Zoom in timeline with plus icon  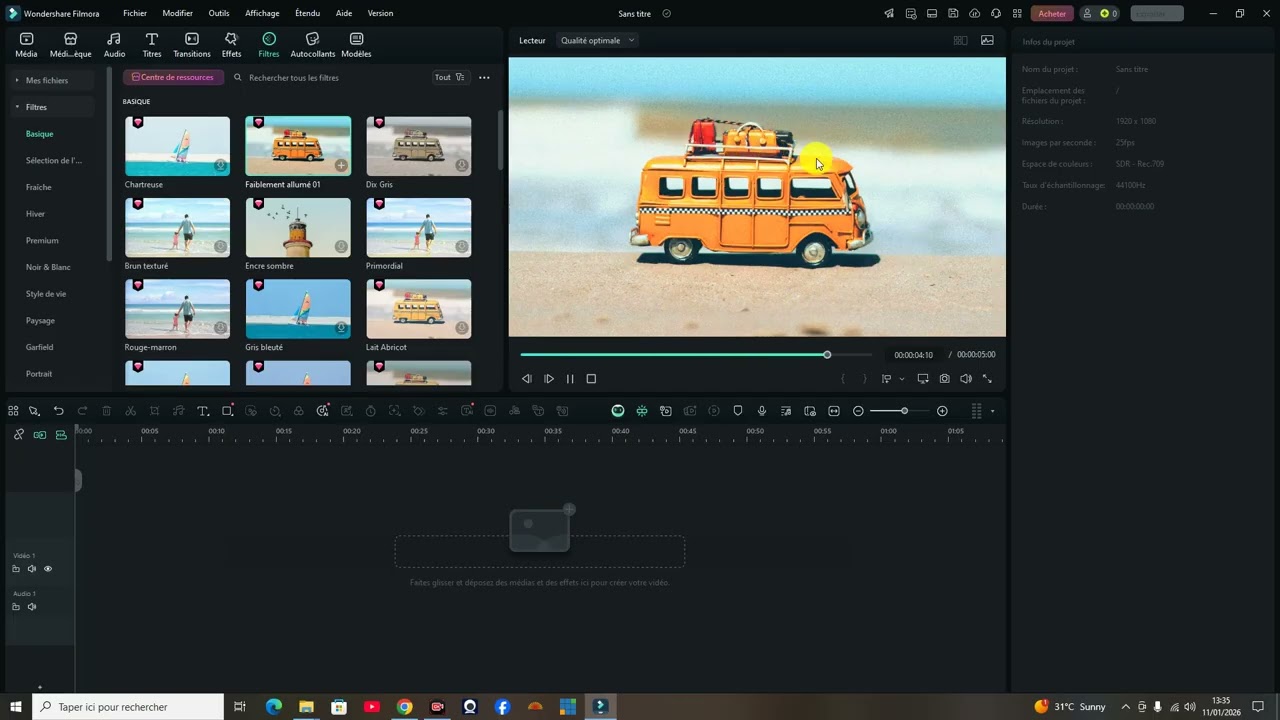942,411
